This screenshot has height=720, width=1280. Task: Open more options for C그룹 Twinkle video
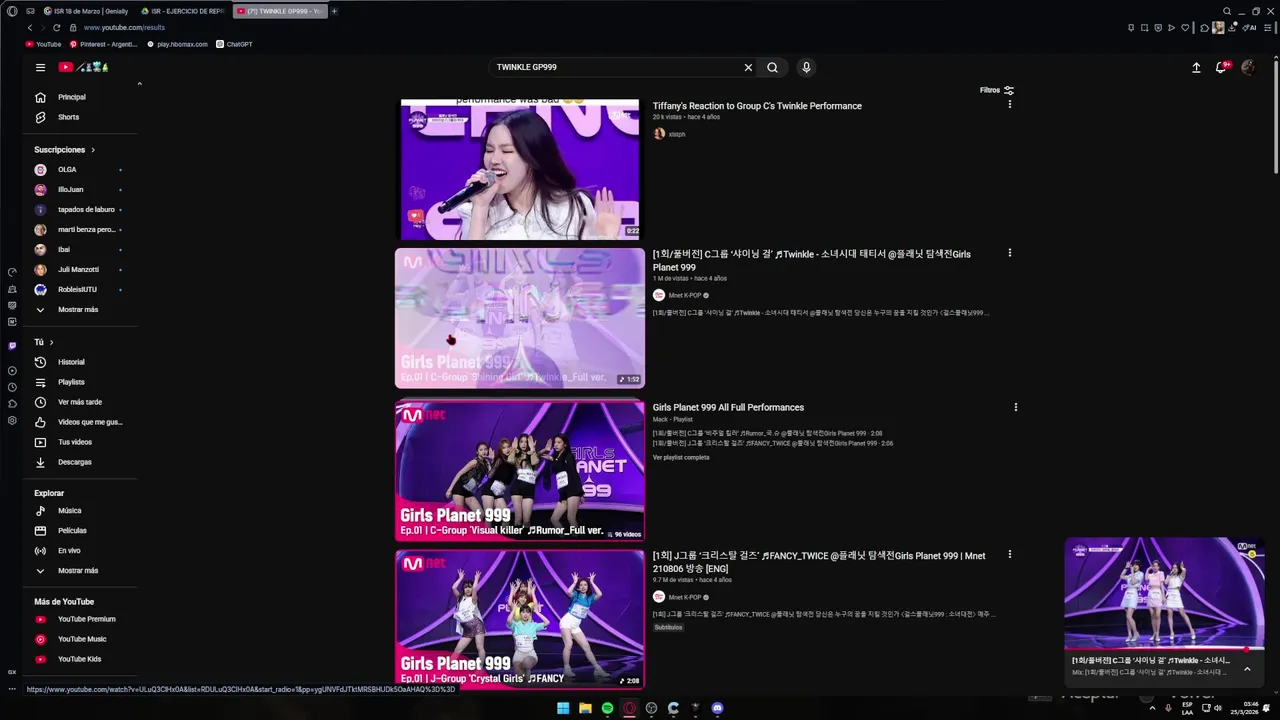tap(1009, 253)
